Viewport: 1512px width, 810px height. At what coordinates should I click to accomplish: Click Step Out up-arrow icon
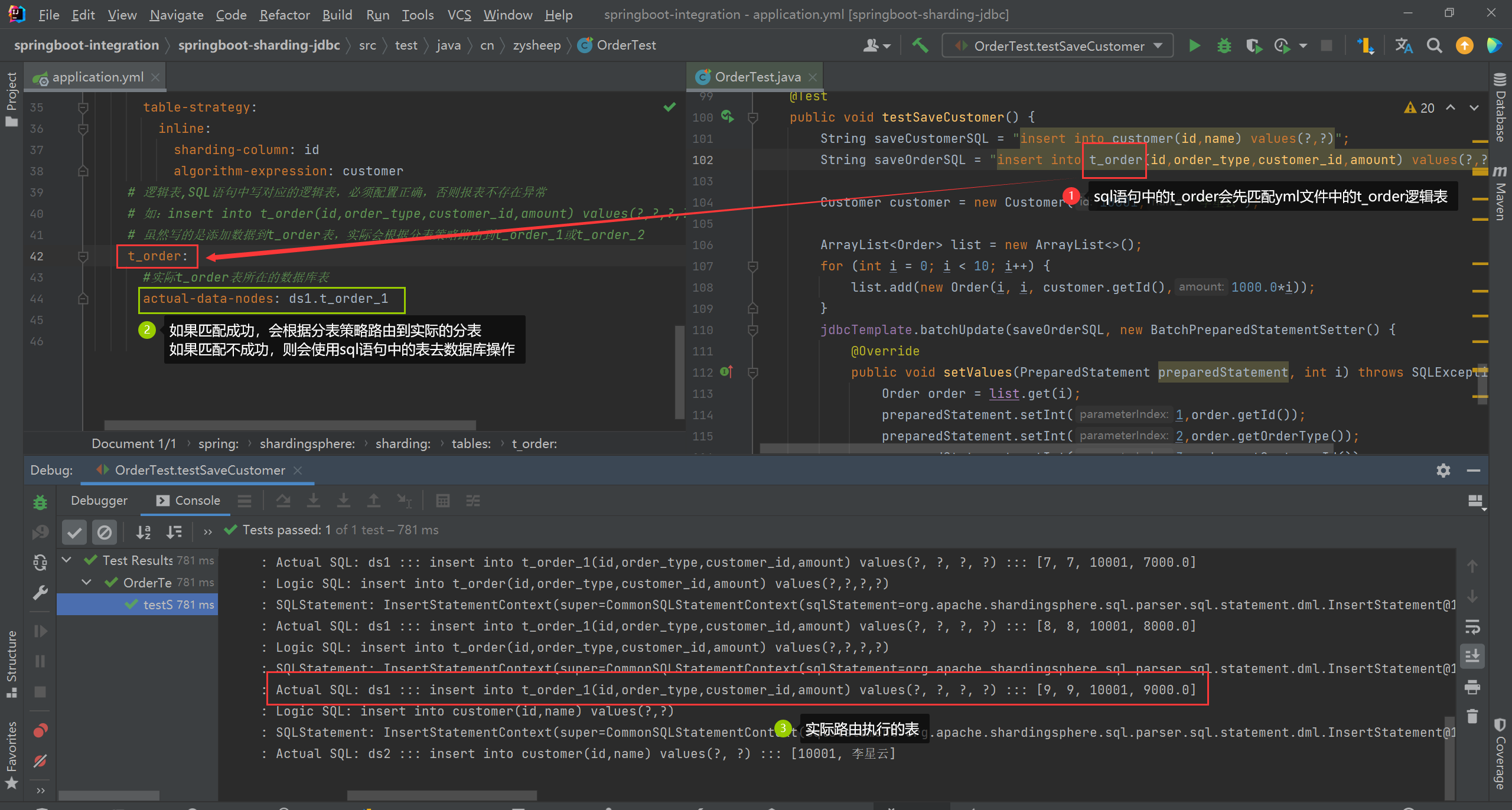(374, 501)
